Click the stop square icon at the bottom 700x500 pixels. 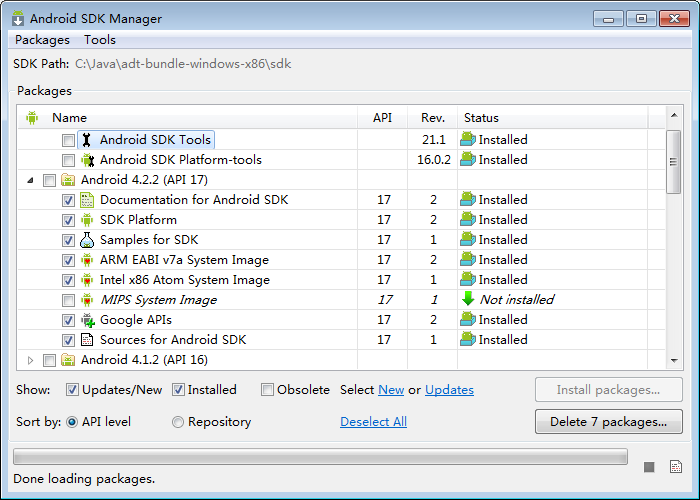tap(649, 467)
